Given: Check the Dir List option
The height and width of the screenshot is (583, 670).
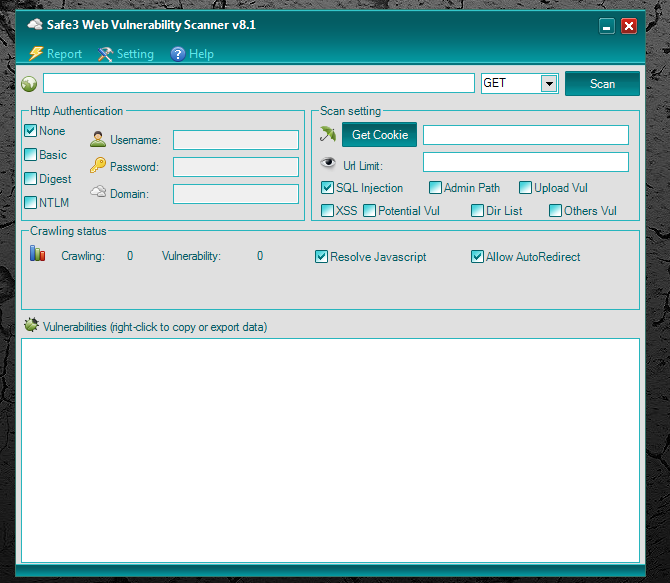Looking at the screenshot, I should pos(477,211).
